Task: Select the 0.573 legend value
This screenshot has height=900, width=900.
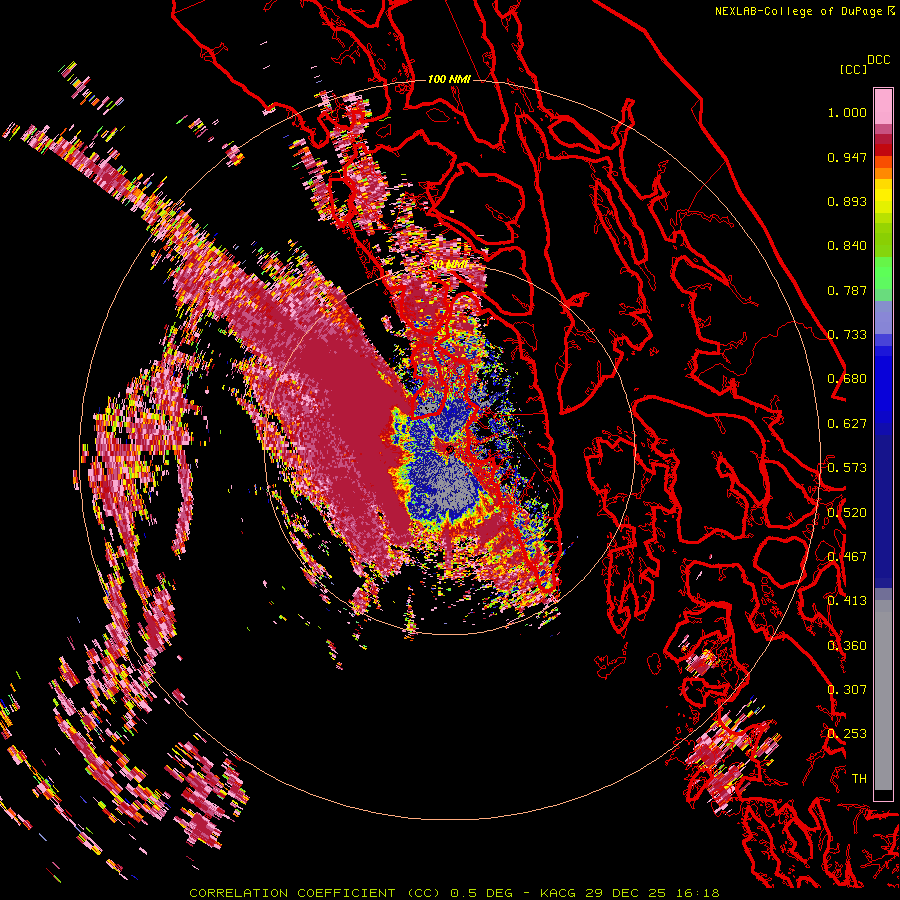Action: (847, 468)
